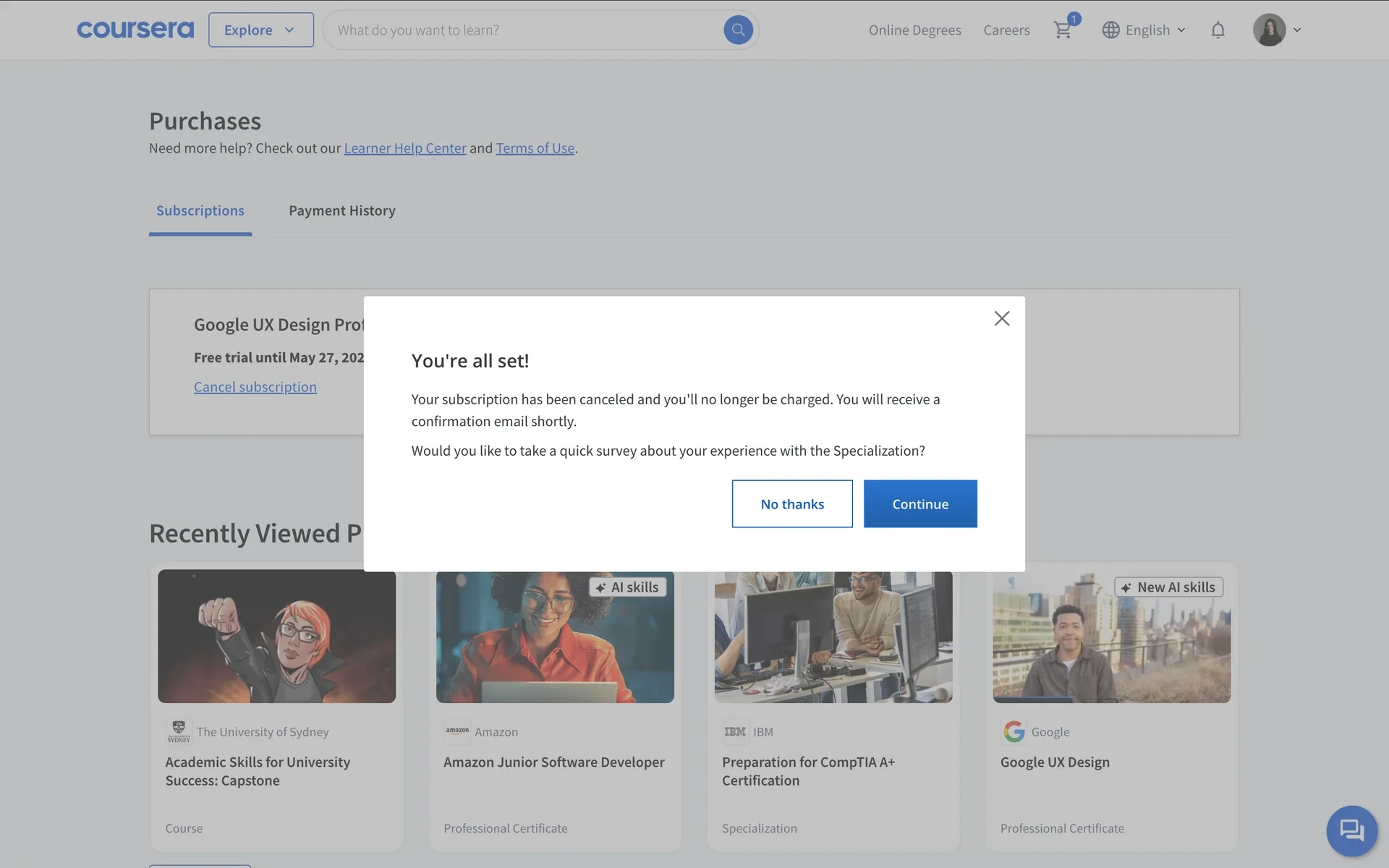The image size is (1389, 868).
Task: Open Online Degrees from the header
Action: coord(914,30)
